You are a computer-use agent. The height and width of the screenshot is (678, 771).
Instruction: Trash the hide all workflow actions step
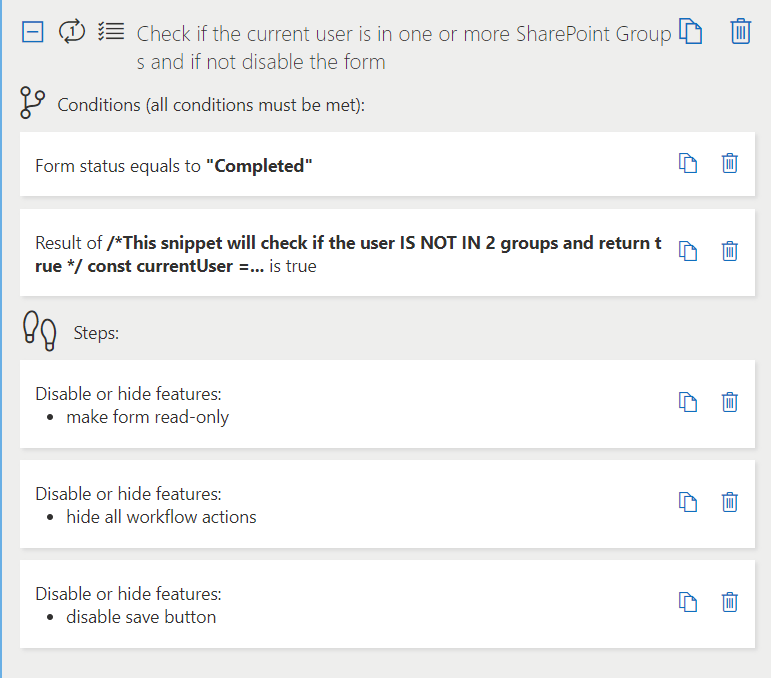(730, 502)
